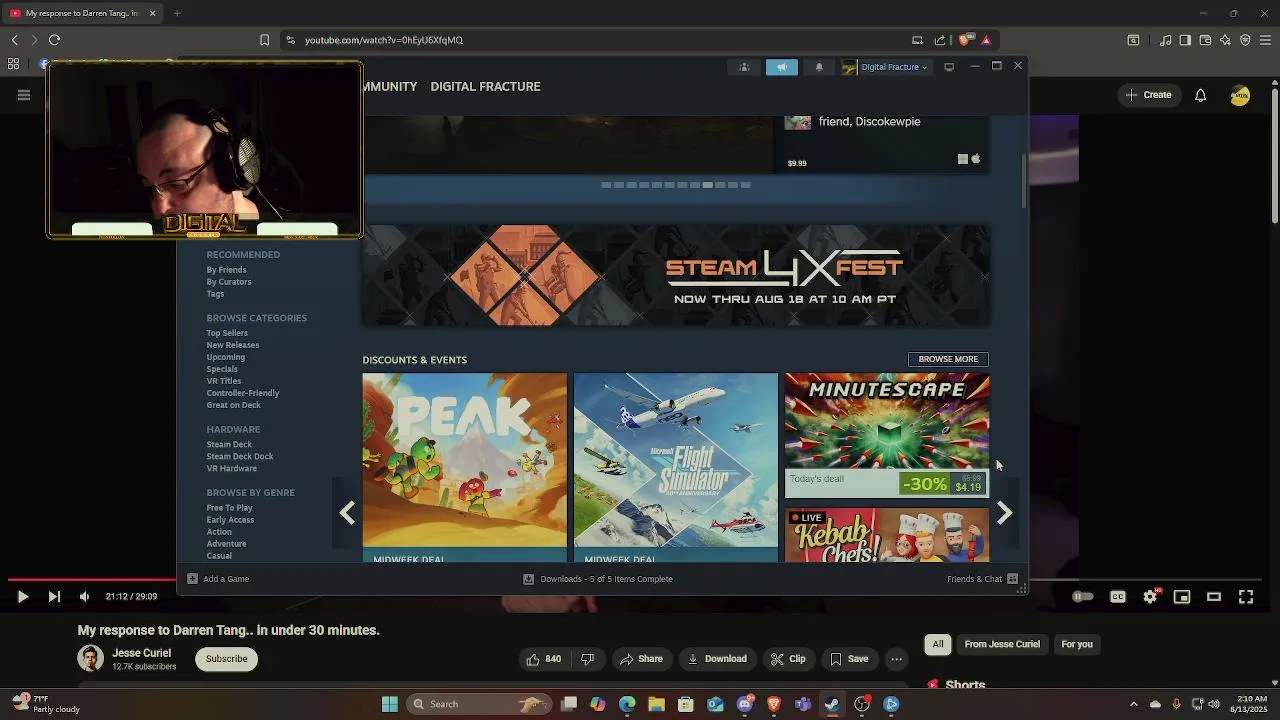Viewport: 1280px width, 720px height.
Task: Open Specials category
Action: [x=222, y=369]
